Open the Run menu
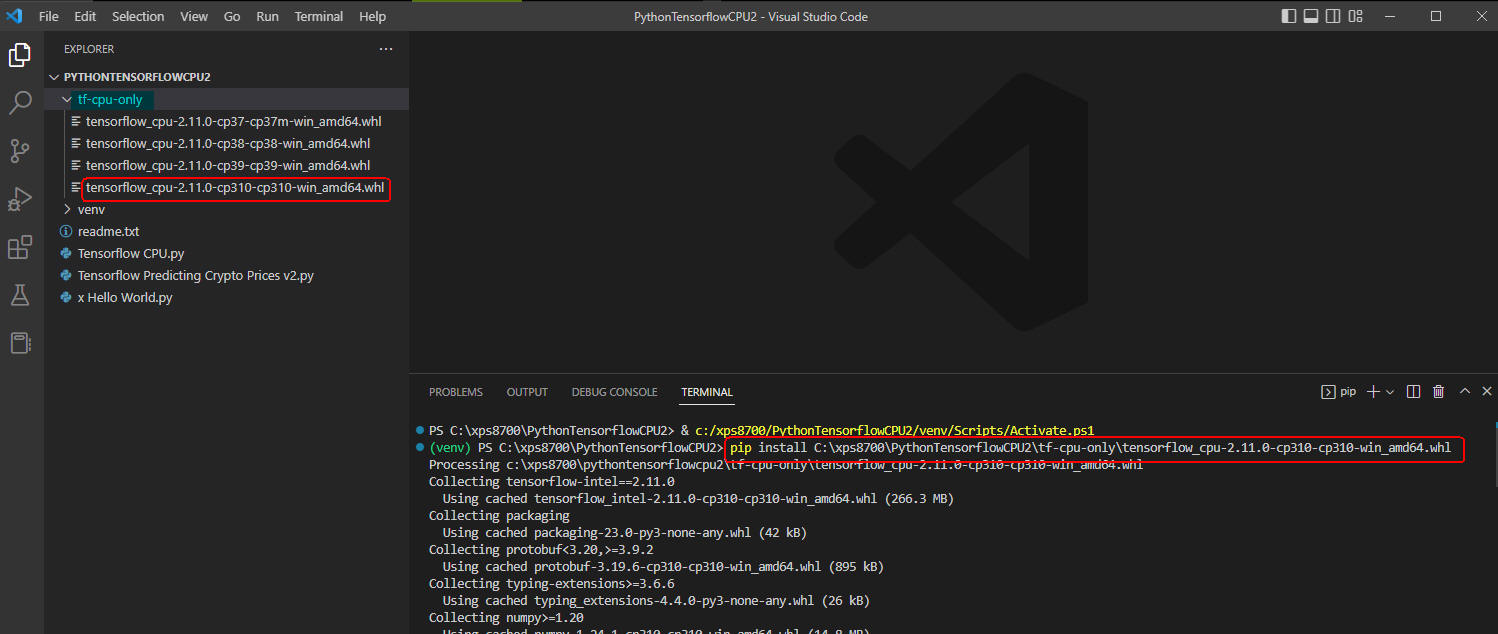The width and height of the screenshot is (1498, 634). (268, 16)
